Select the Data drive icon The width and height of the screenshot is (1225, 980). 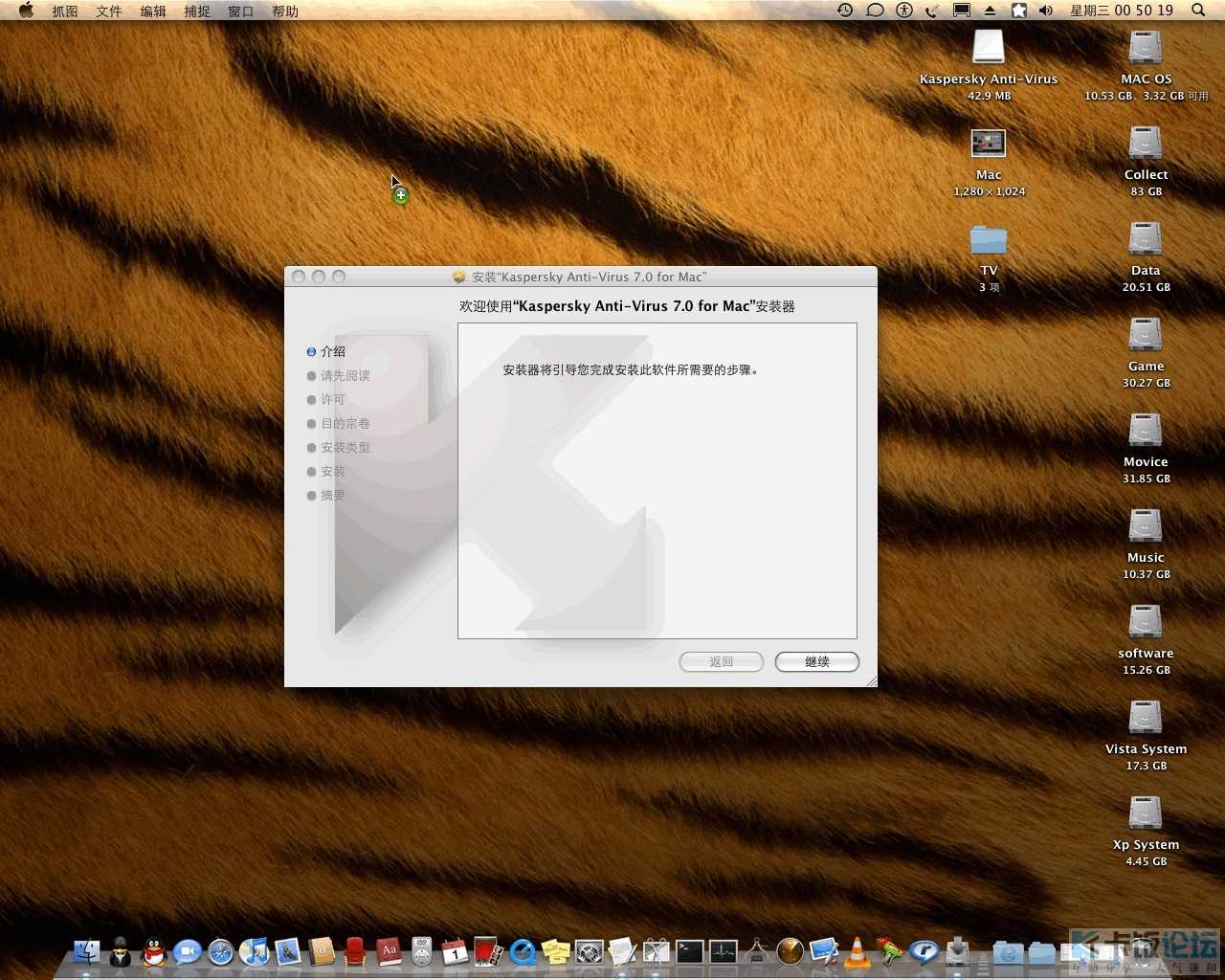[x=1146, y=238]
